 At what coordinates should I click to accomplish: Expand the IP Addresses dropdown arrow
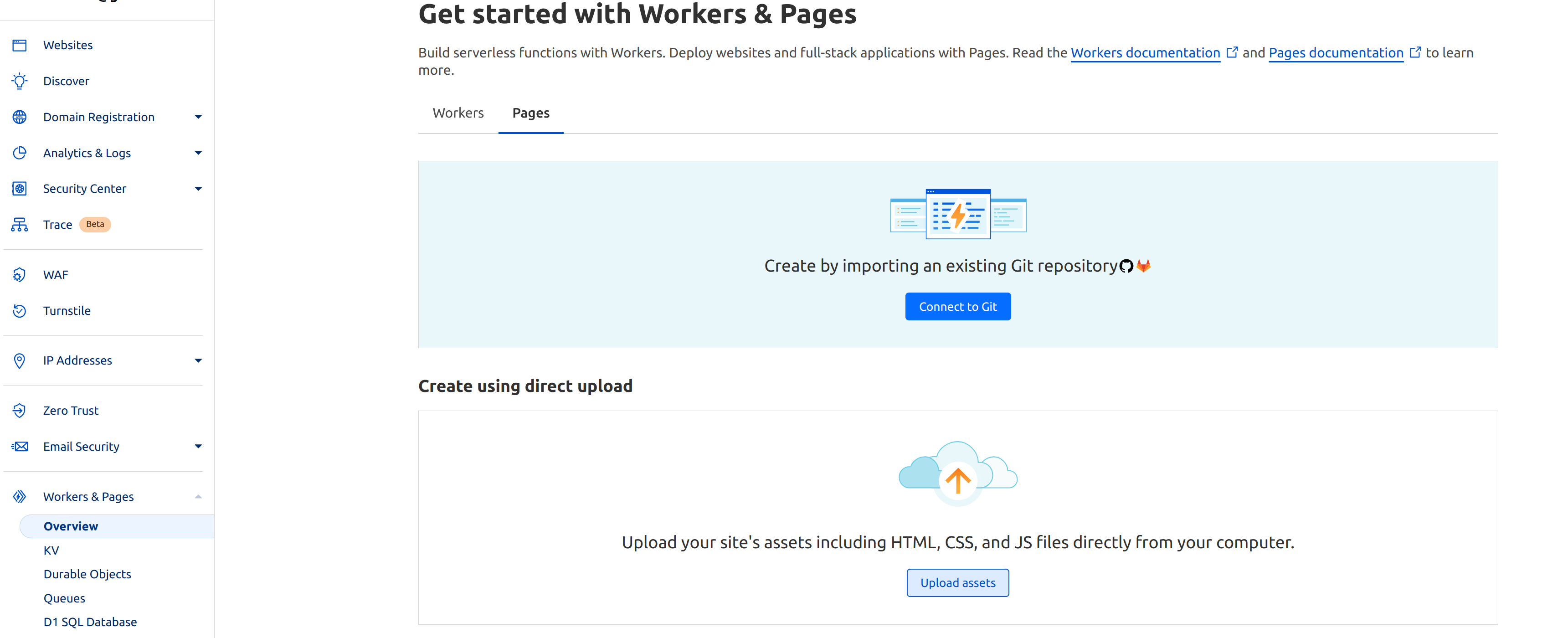click(198, 360)
